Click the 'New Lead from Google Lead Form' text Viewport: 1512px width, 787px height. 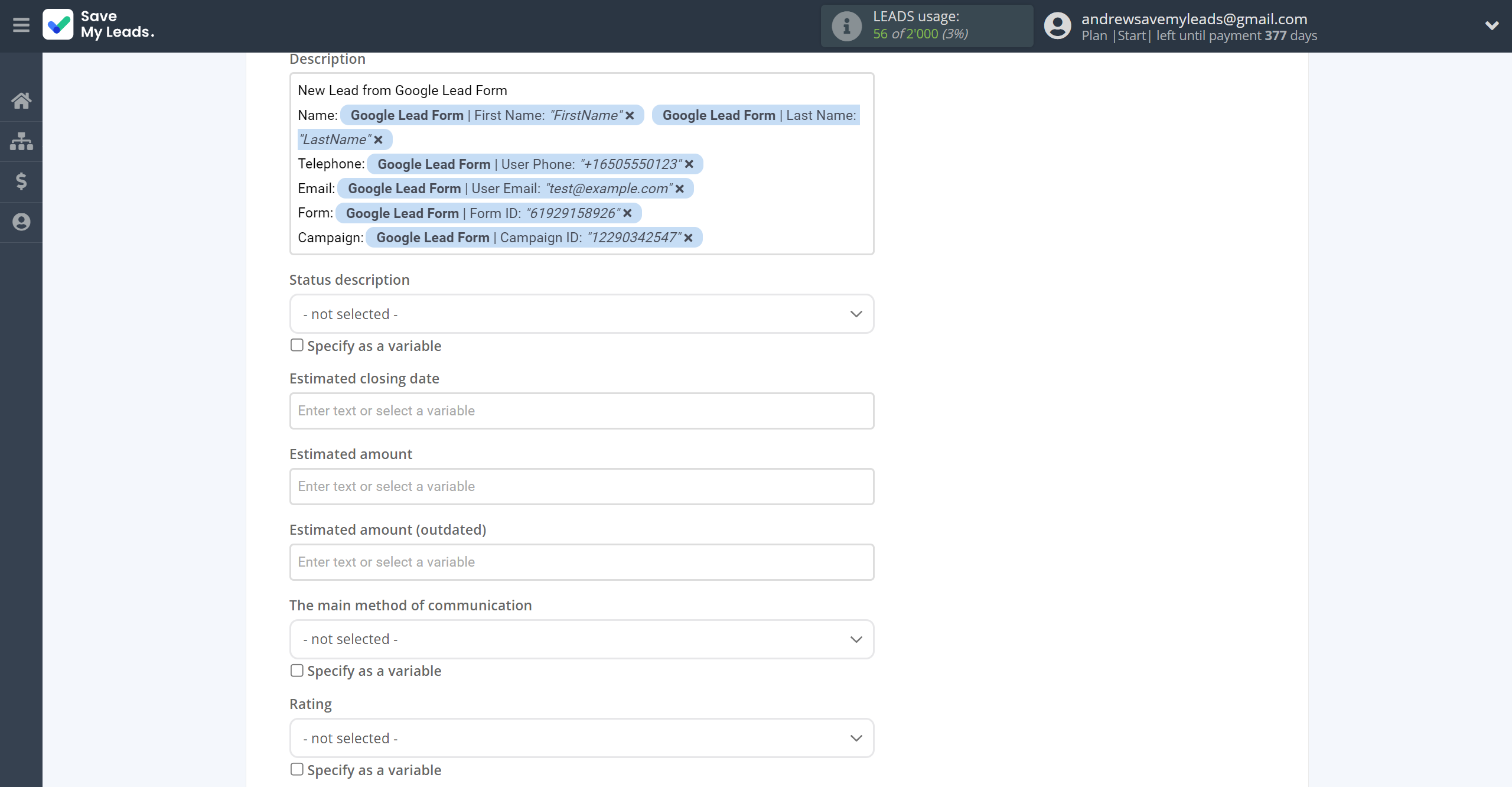[402, 90]
